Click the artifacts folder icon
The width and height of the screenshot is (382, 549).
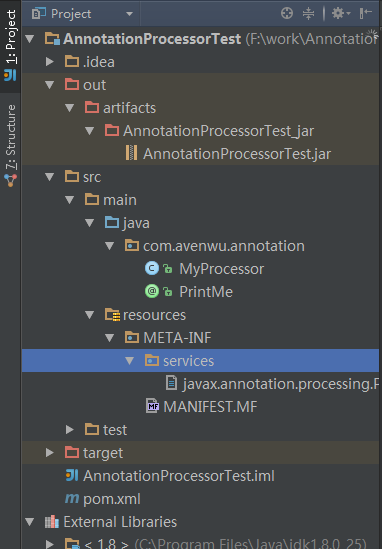pos(92,107)
